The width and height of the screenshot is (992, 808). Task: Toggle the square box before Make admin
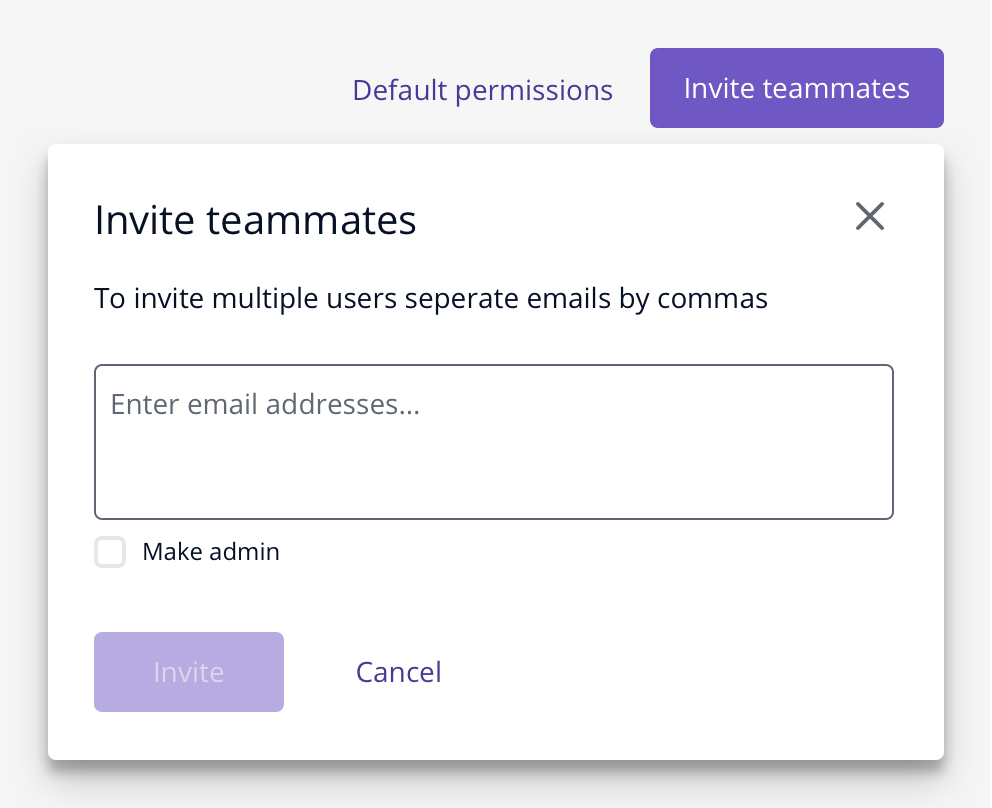pos(110,552)
